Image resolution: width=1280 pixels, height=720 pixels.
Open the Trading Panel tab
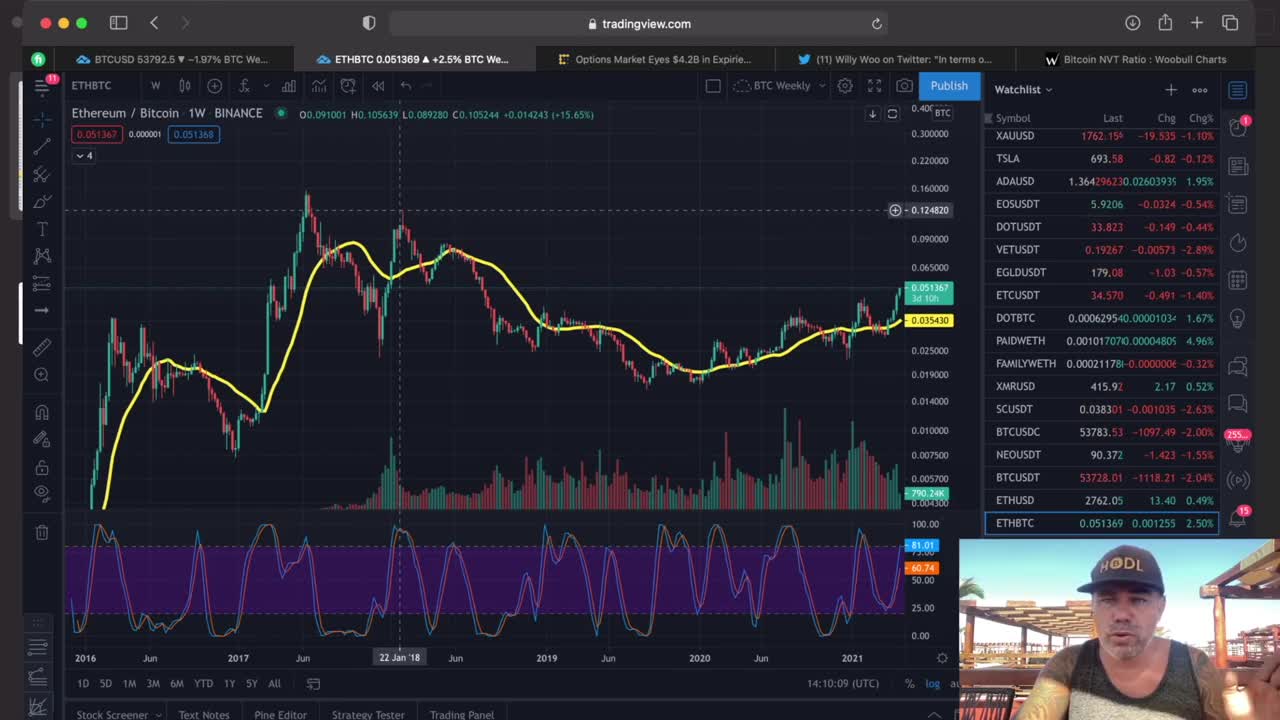[x=462, y=714]
